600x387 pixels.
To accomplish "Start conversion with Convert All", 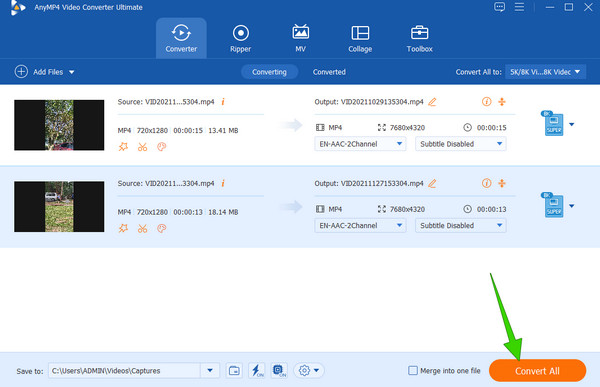I will click(x=537, y=371).
